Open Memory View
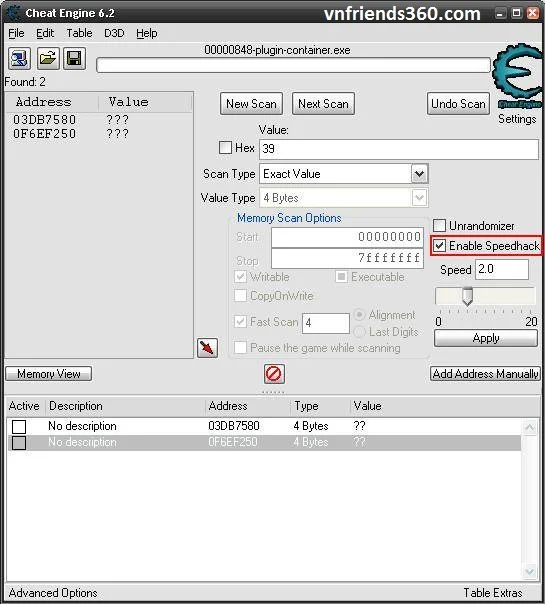Image resolution: width=545 pixels, height=604 pixels. click(49, 374)
